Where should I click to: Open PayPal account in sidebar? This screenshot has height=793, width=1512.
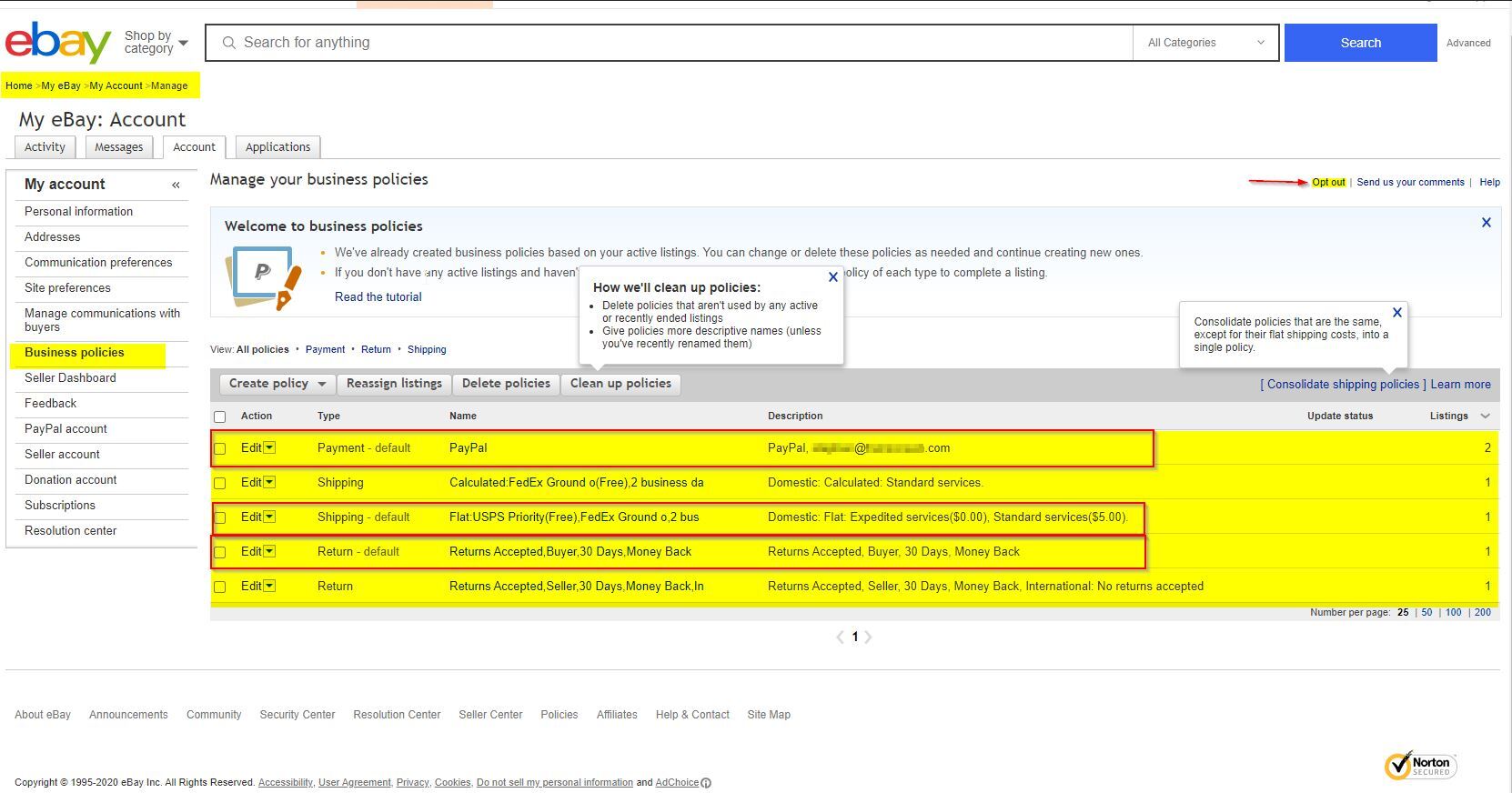tap(66, 429)
